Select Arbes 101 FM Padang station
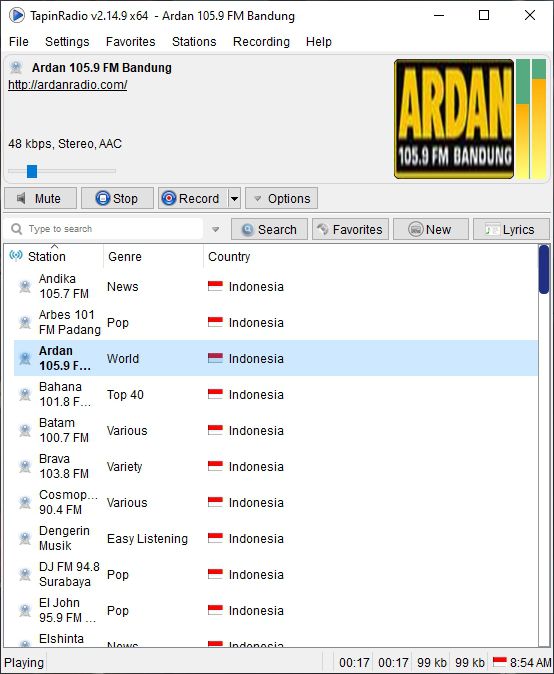The width and height of the screenshot is (554, 674). tap(70, 322)
